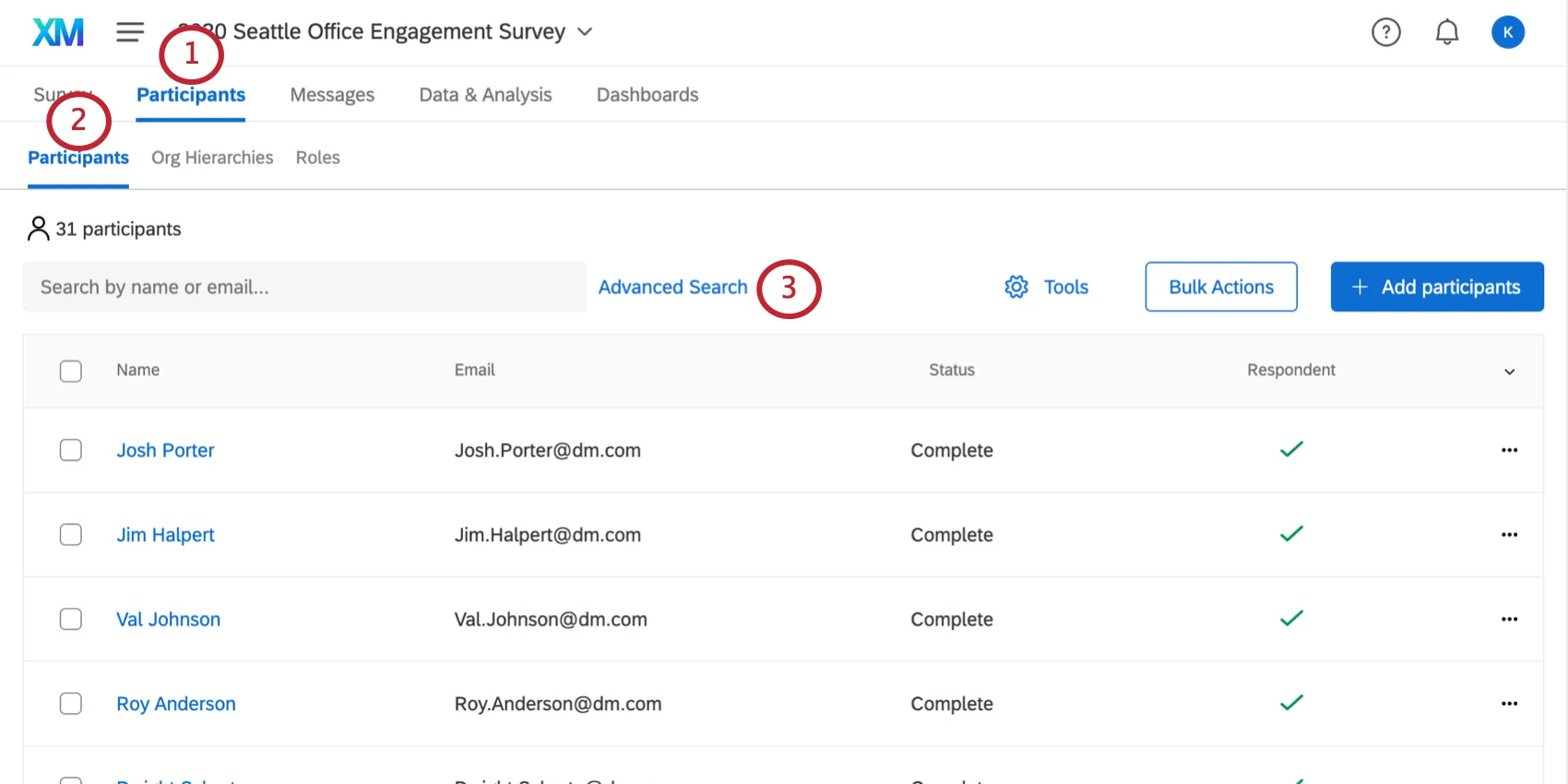Screen dimensions: 1568x784
Task: Open the Bulk Actions dropdown
Action: [1220, 287]
